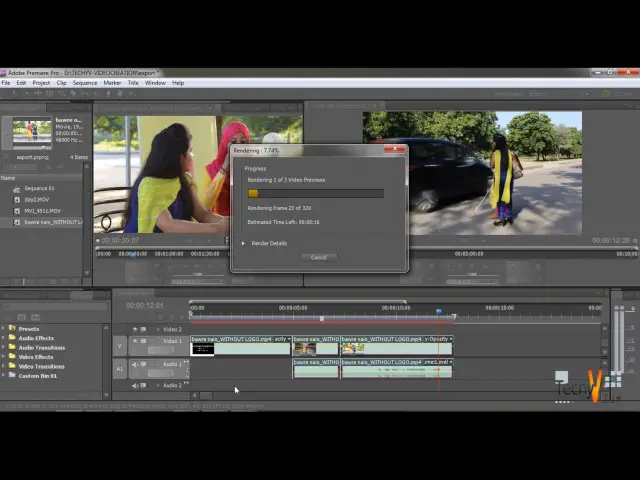Open the Sequence menu
This screenshot has height=480, width=640.
click(85, 83)
